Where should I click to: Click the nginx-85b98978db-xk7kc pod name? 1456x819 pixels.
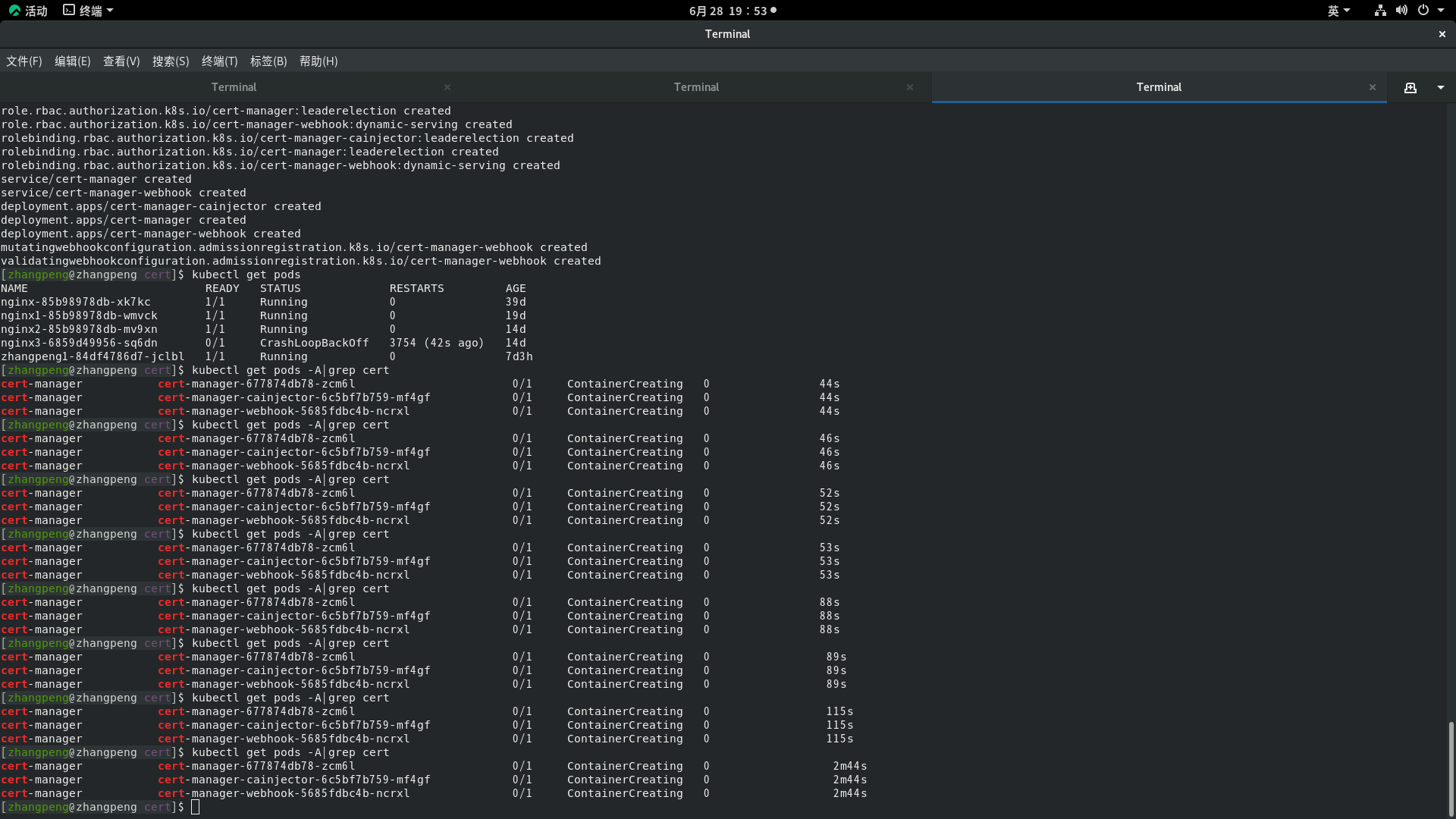pos(76,302)
